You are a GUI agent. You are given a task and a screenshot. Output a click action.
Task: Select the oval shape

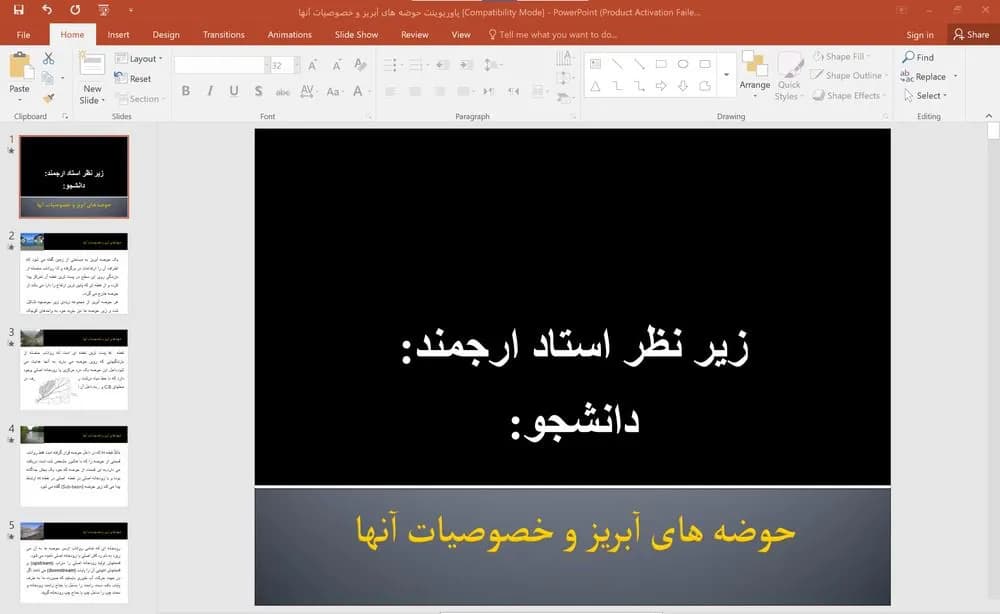[x=683, y=64]
